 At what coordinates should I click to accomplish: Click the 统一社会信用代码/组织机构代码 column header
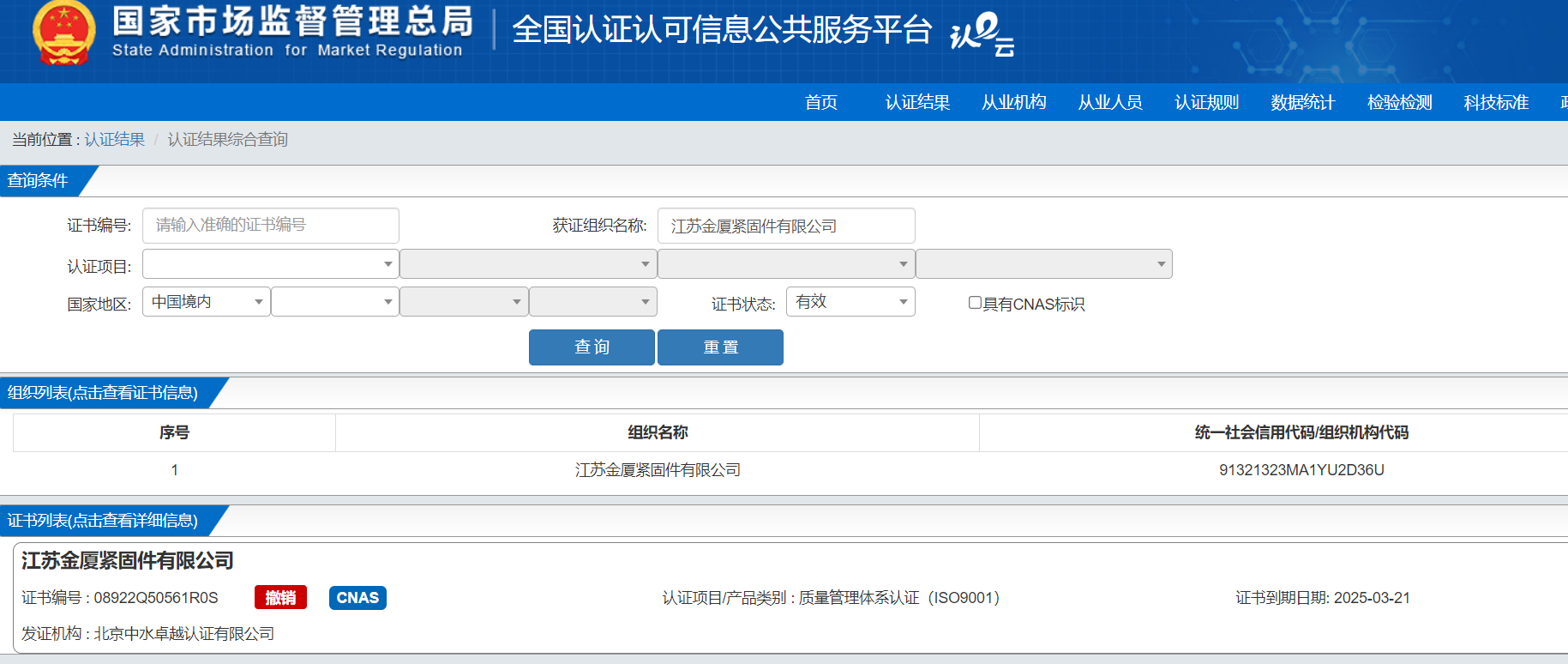click(1301, 432)
